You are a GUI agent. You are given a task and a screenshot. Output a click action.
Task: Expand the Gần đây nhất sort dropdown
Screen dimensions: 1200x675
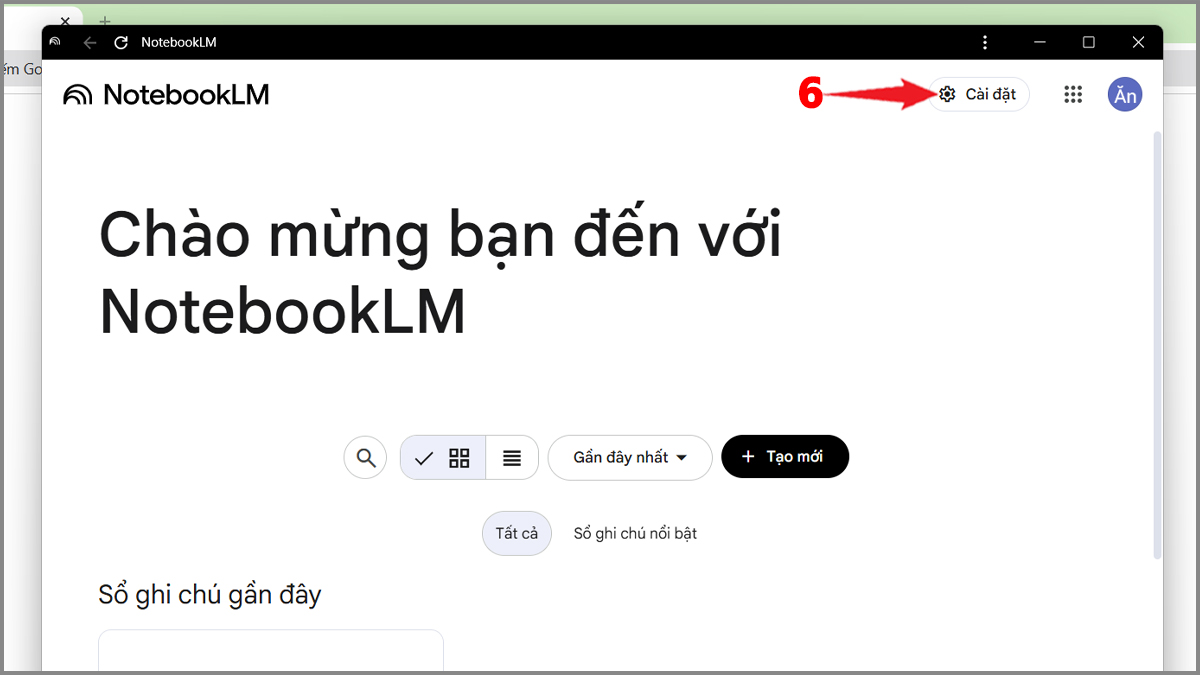(630, 457)
